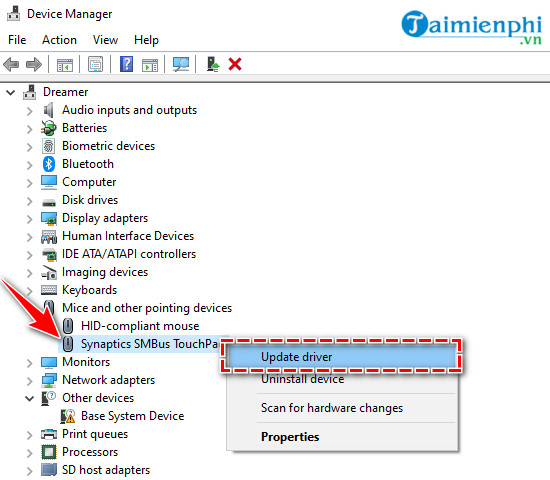This screenshot has width=550, height=480.
Task: Click the IDE ATA/ATAPI controllers icon
Action: (x=49, y=255)
